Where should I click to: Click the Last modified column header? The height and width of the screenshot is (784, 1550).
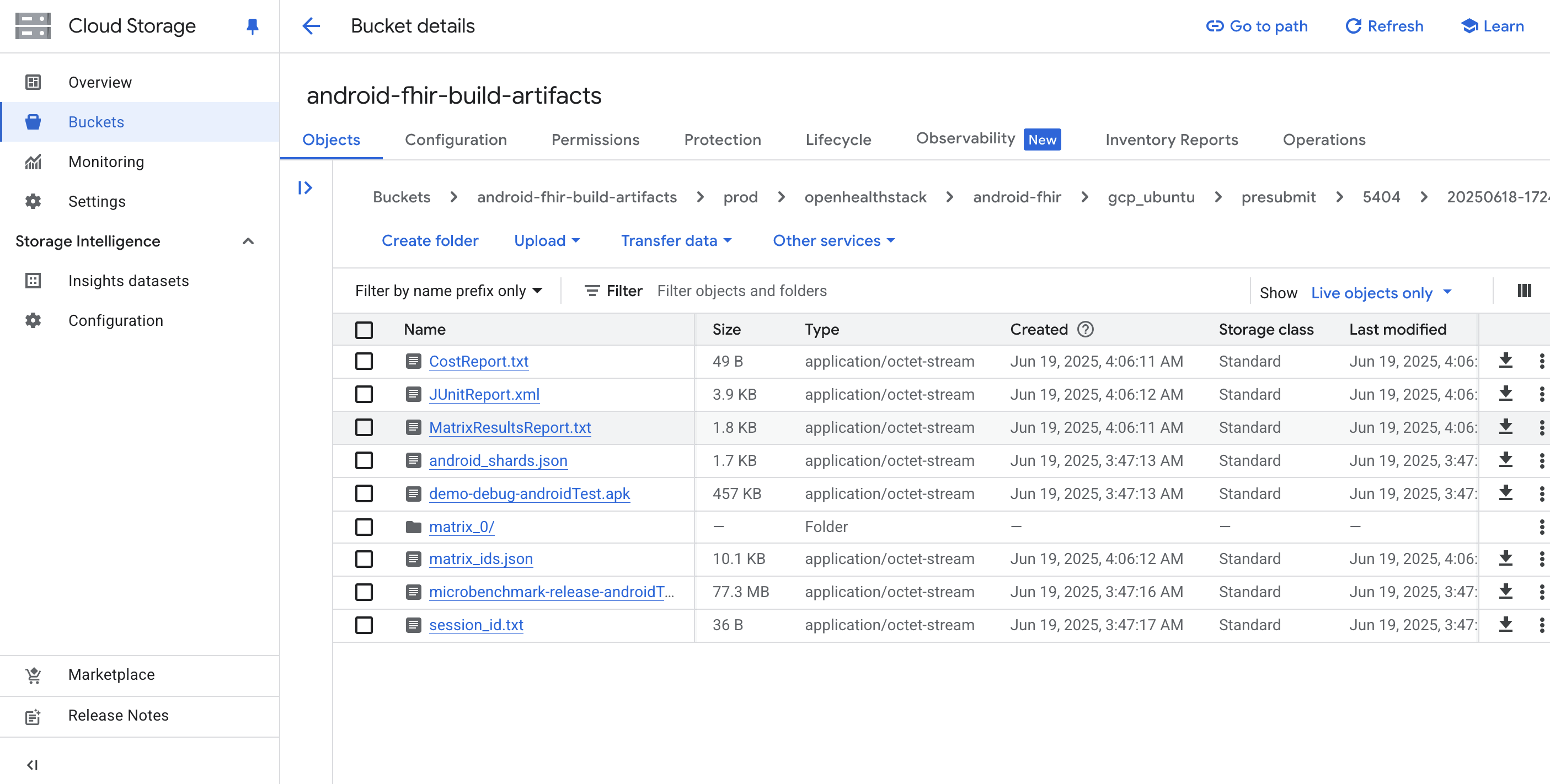1397,330
